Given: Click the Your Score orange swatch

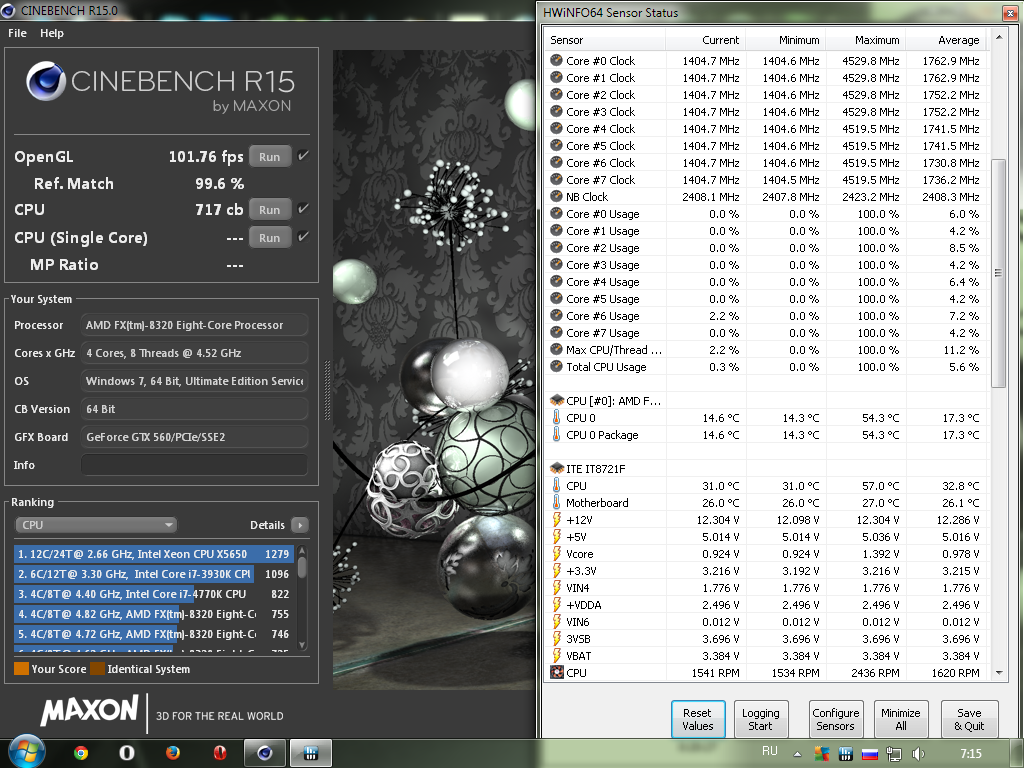Looking at the screenshot, I should pyautogui.click(x=22, y=669).
